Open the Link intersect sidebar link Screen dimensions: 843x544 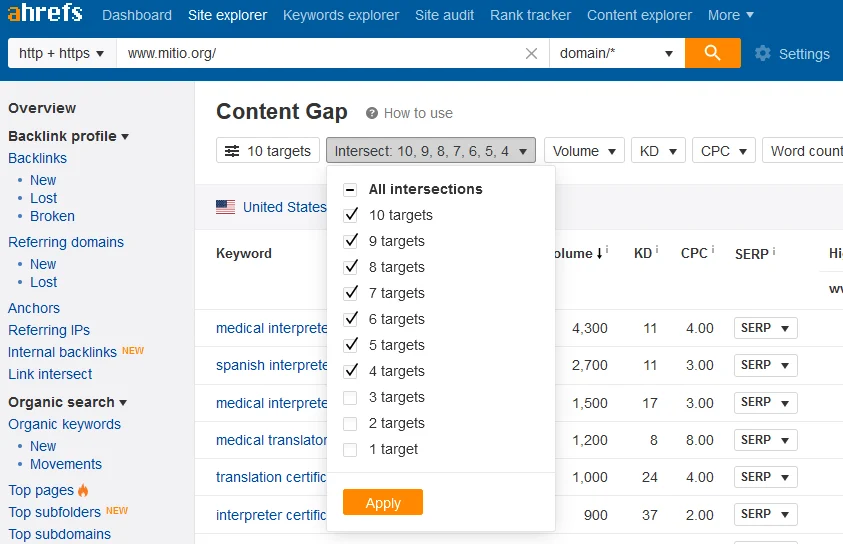click(x=50, y=374)
